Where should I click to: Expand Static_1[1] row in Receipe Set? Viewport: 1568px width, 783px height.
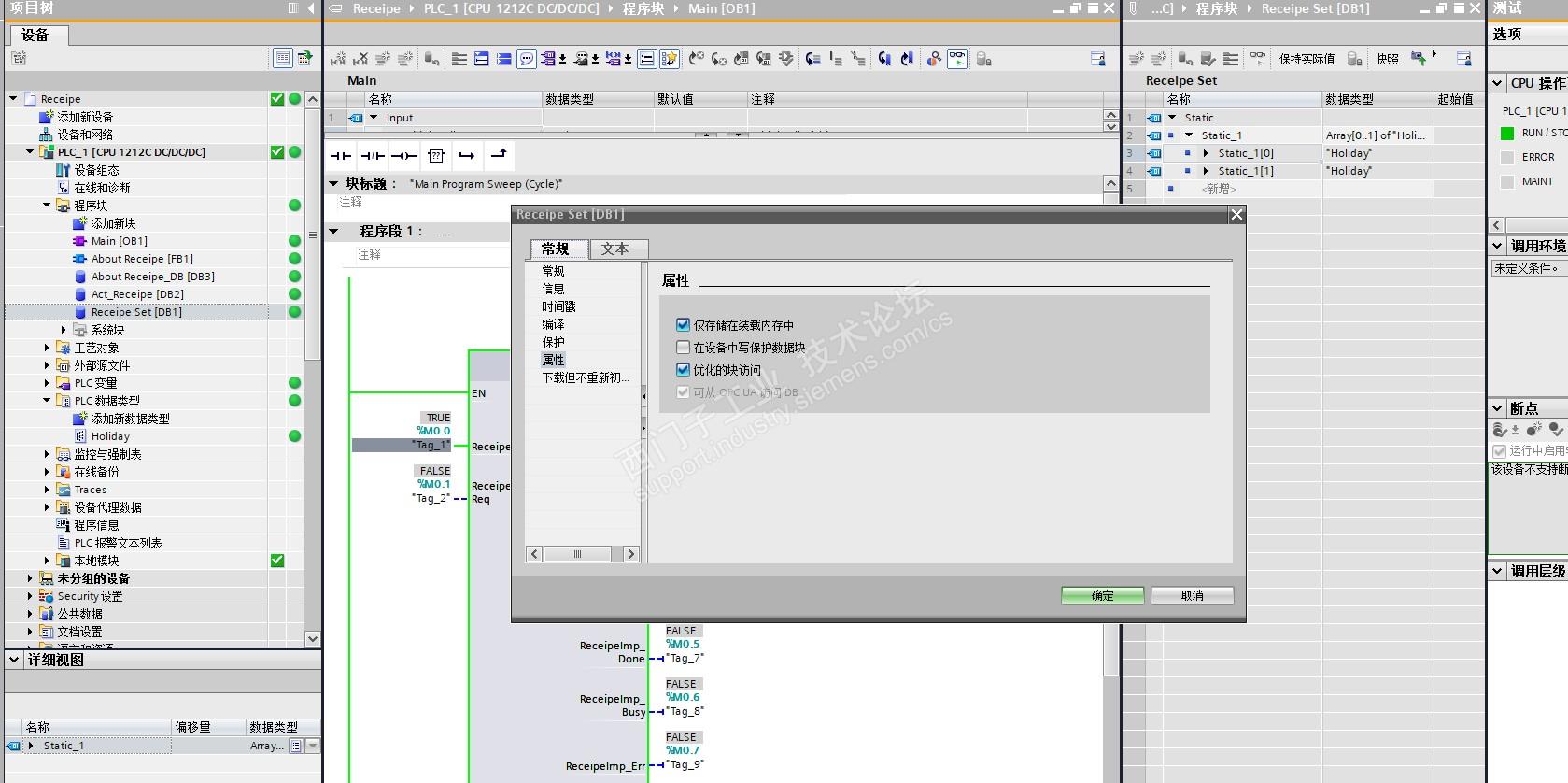(1206, 171)
